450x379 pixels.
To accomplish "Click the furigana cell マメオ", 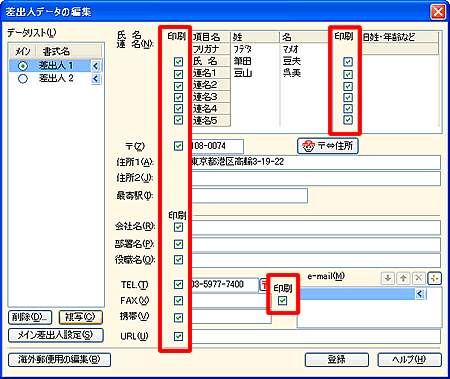I will tap(304, 49).
